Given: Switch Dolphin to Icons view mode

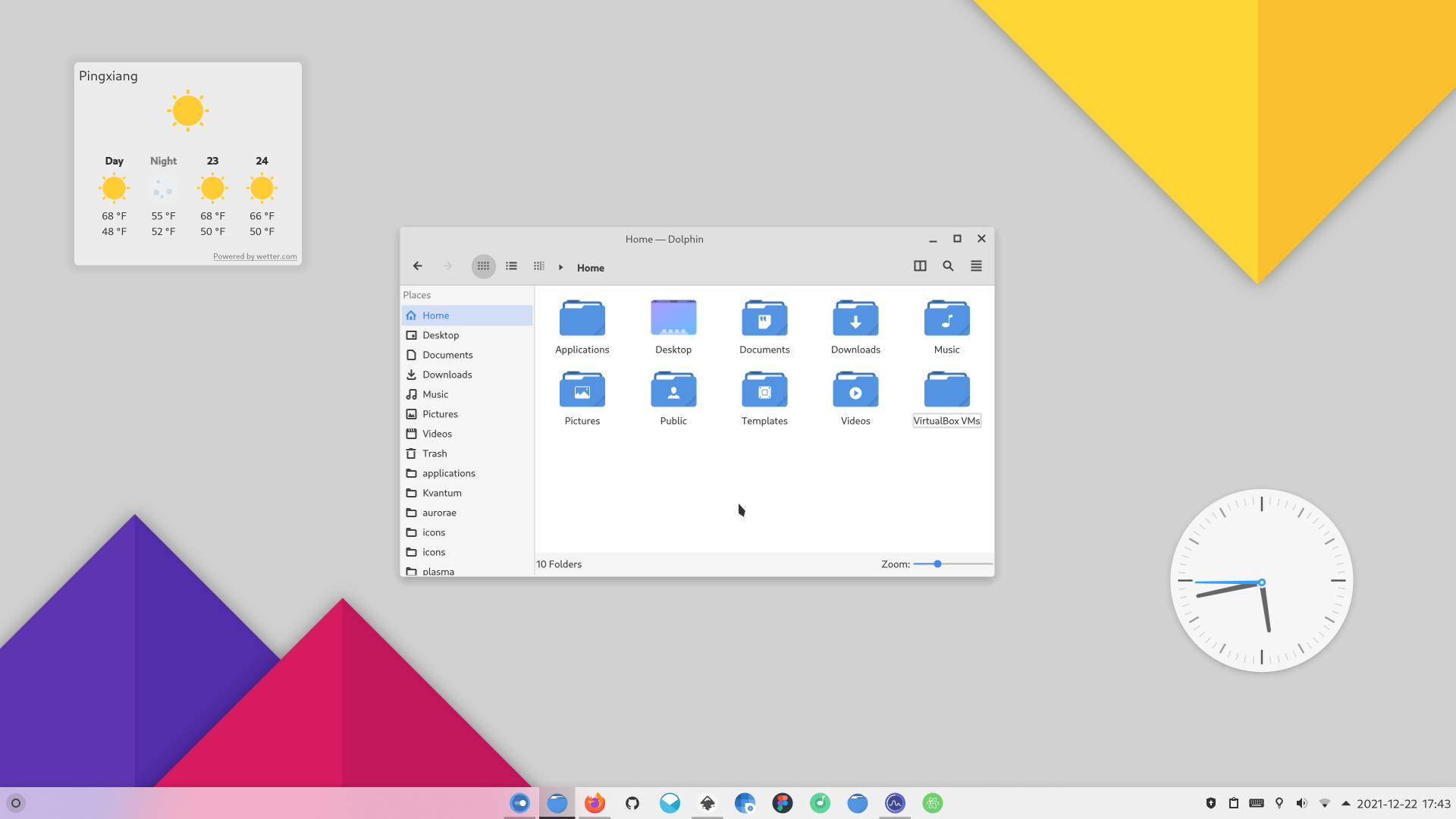Looking at the screenshot, I should pos(483,266).
